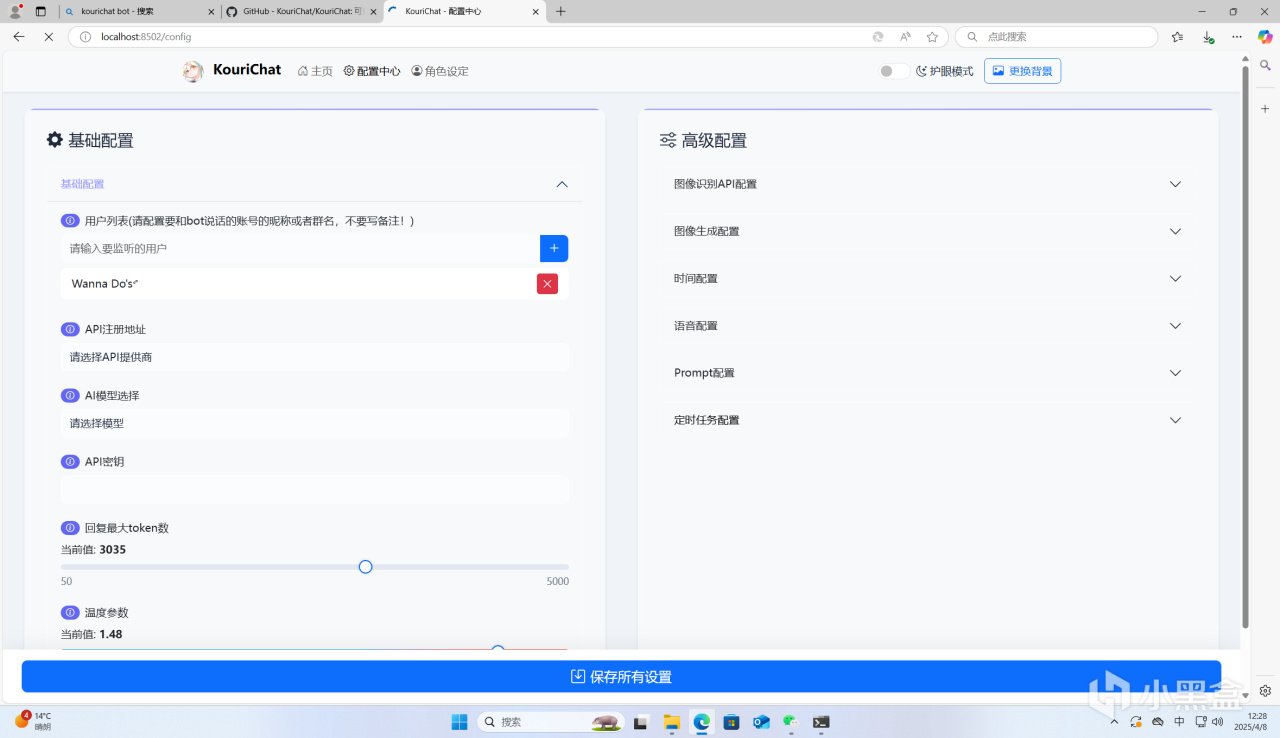Click the Wanna Do's user entry text
The width and height of the screenshot is (1280, 738).
pos(103,284)
